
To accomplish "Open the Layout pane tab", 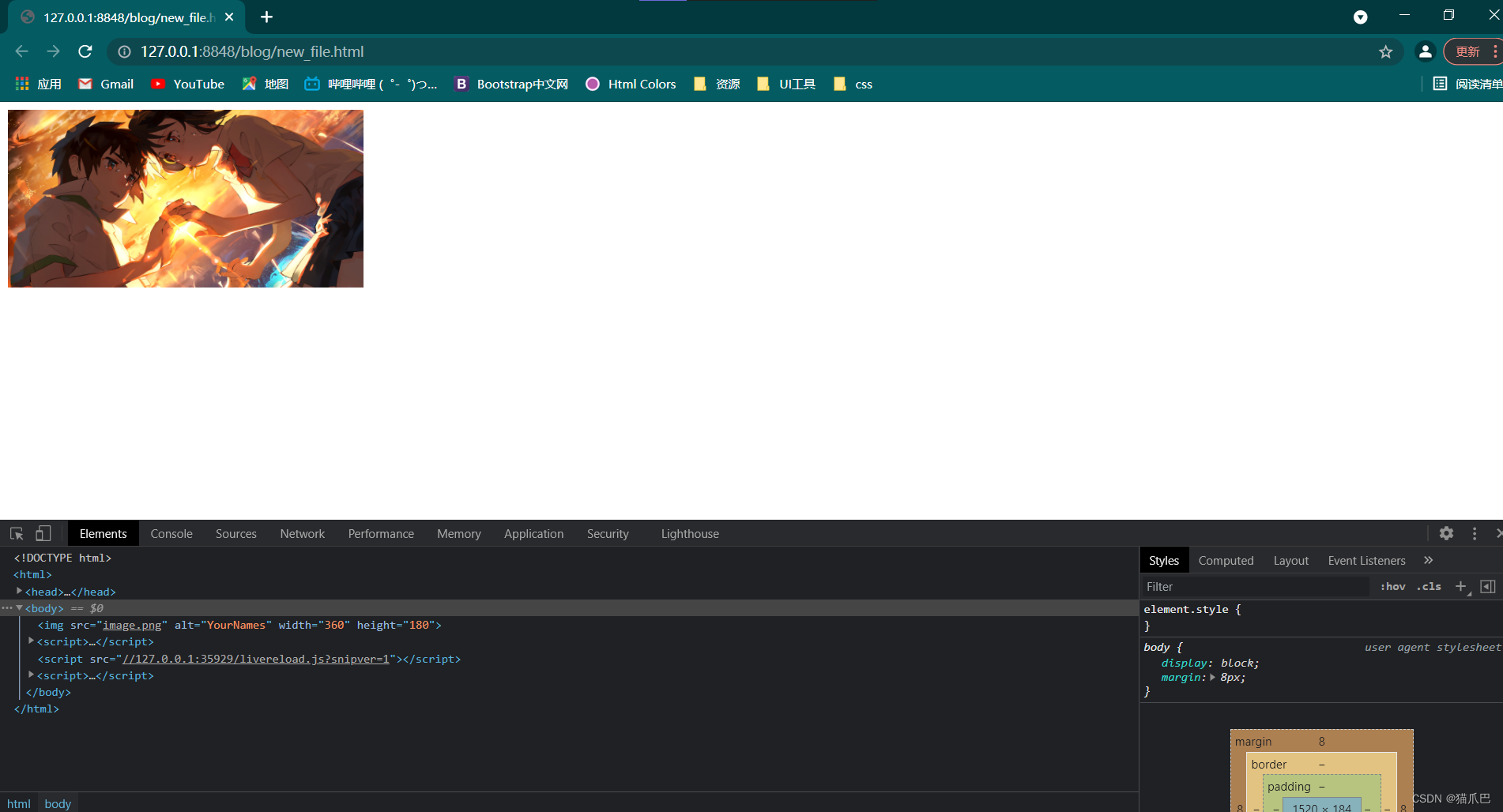I will (x=1290, y=560).
